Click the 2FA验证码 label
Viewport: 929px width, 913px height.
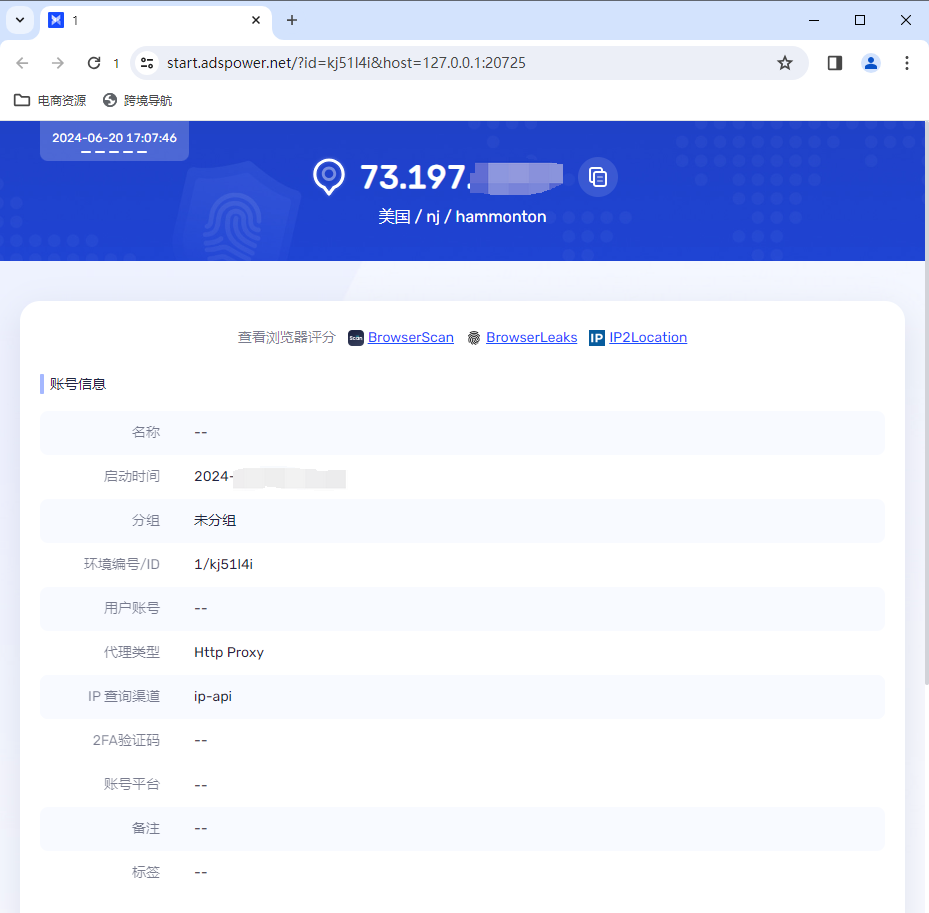[x=126, y=740]
